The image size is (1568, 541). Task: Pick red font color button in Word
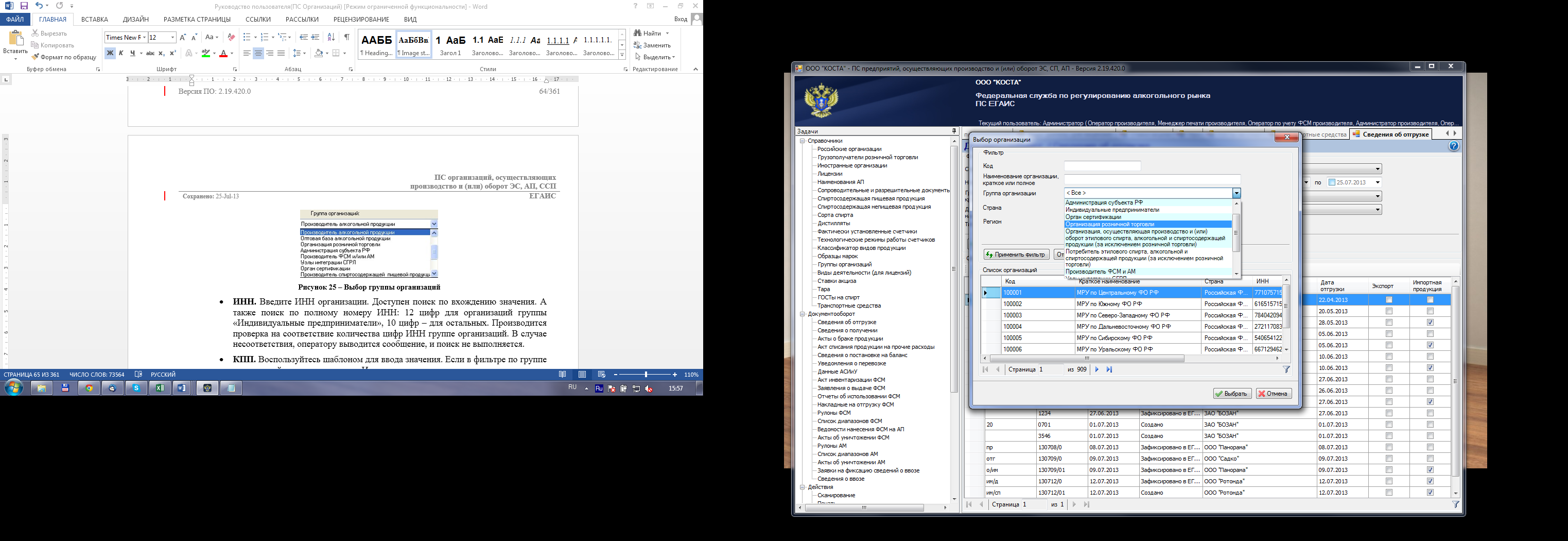tap(223, 54)
